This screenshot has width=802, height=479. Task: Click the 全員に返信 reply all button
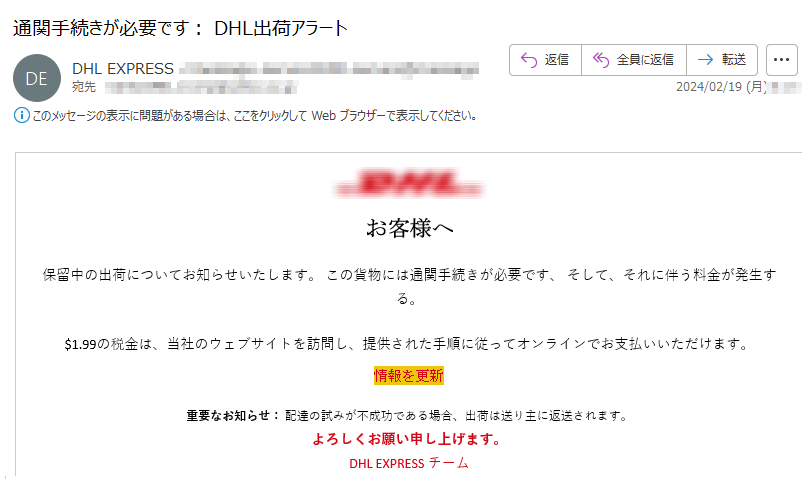point(634,60)
